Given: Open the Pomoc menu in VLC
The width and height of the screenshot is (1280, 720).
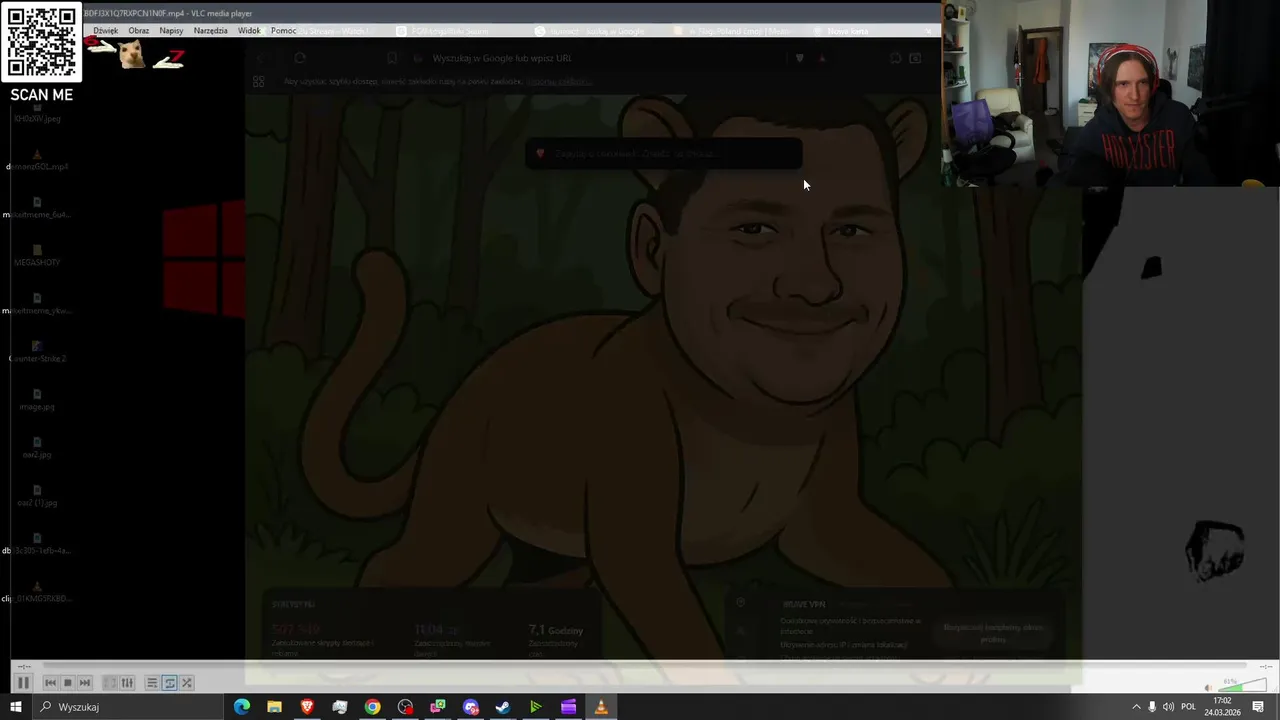Looking at the screenshot, I should (x=283, y=31).
